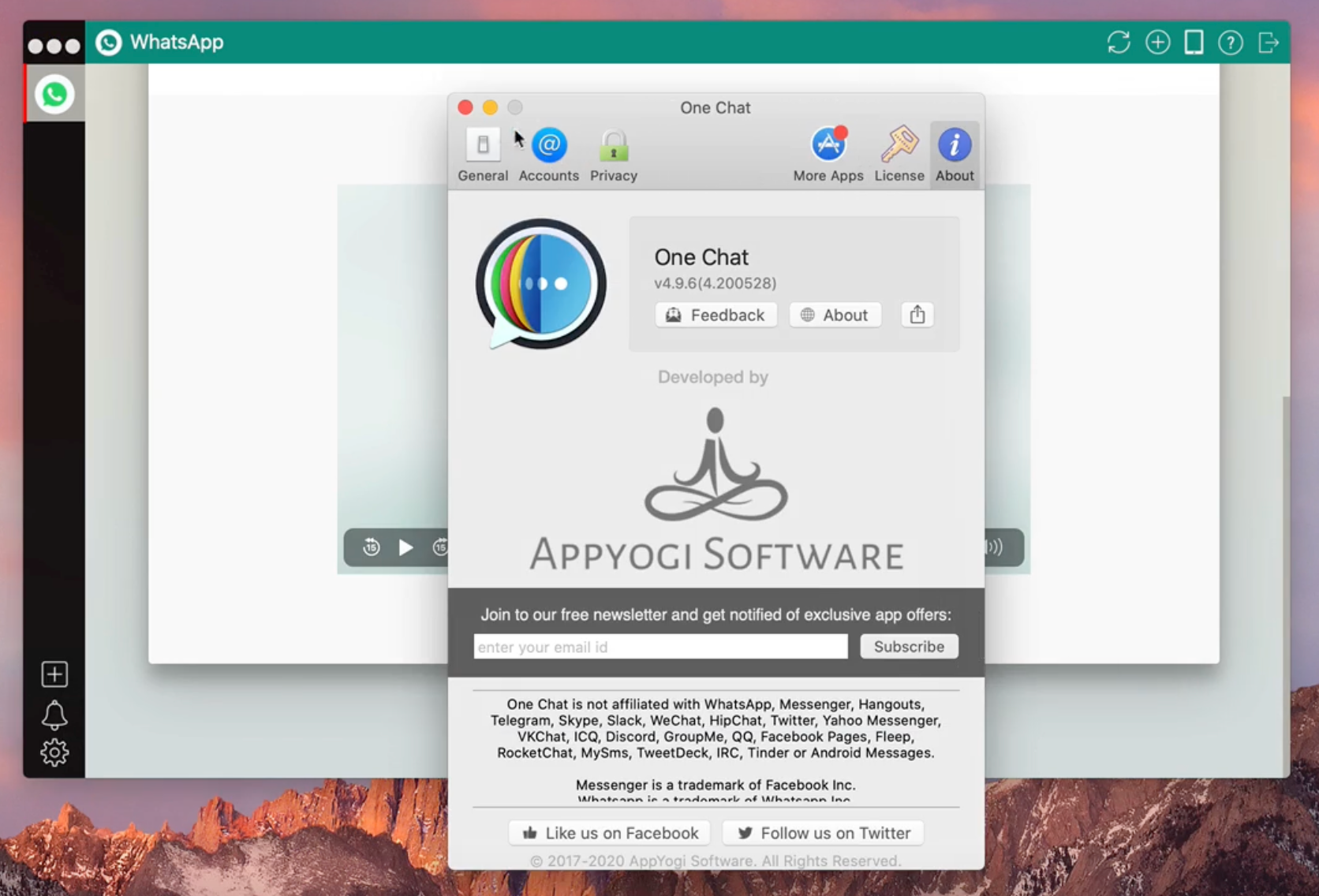Image resolution: width=1319 pixels, height=896 pixels.
Task: Click the share icon button
Action: coord(917,315)
